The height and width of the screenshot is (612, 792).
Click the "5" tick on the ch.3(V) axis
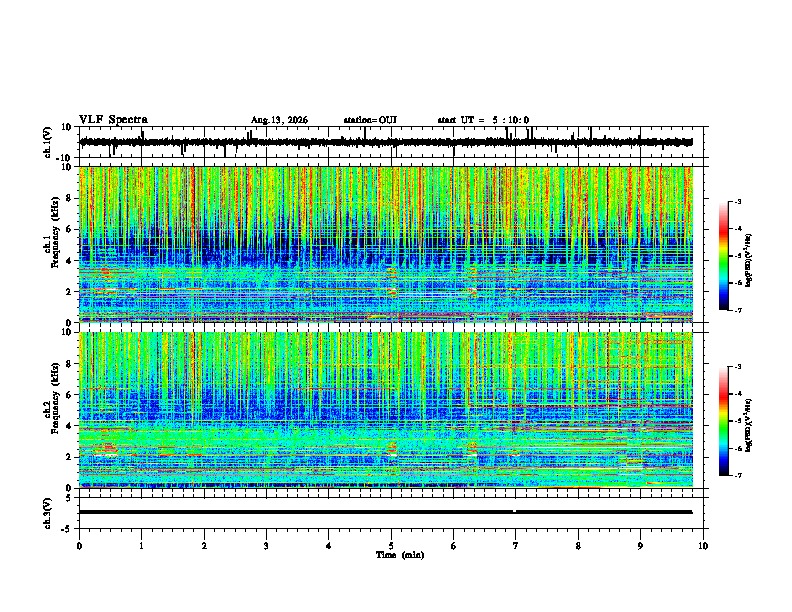(x=70, y=497)
